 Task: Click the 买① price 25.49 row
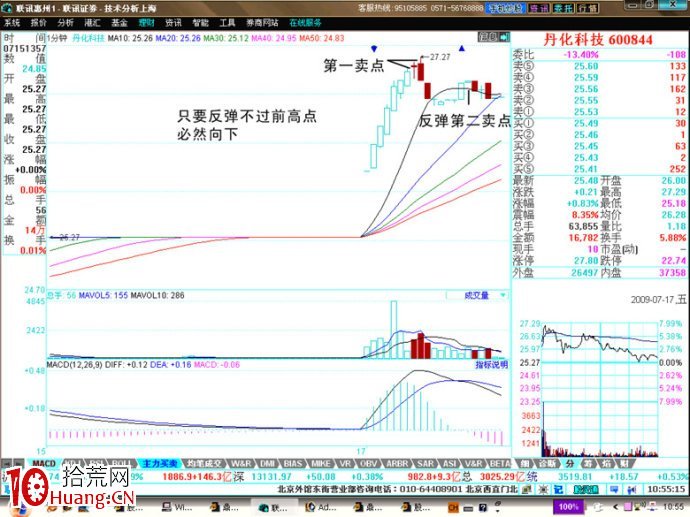pyautogui.click(x=599, y=123)
